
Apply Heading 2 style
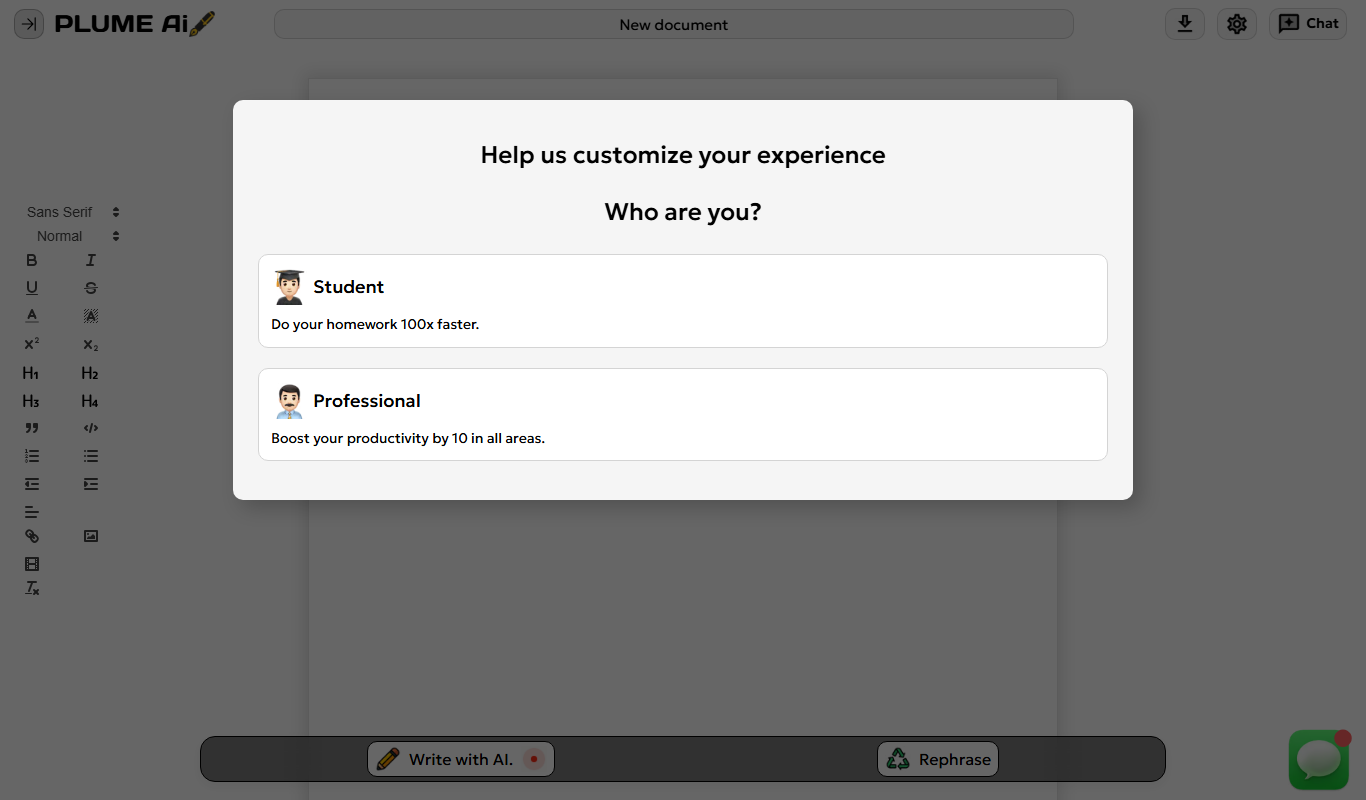point(91,373)
